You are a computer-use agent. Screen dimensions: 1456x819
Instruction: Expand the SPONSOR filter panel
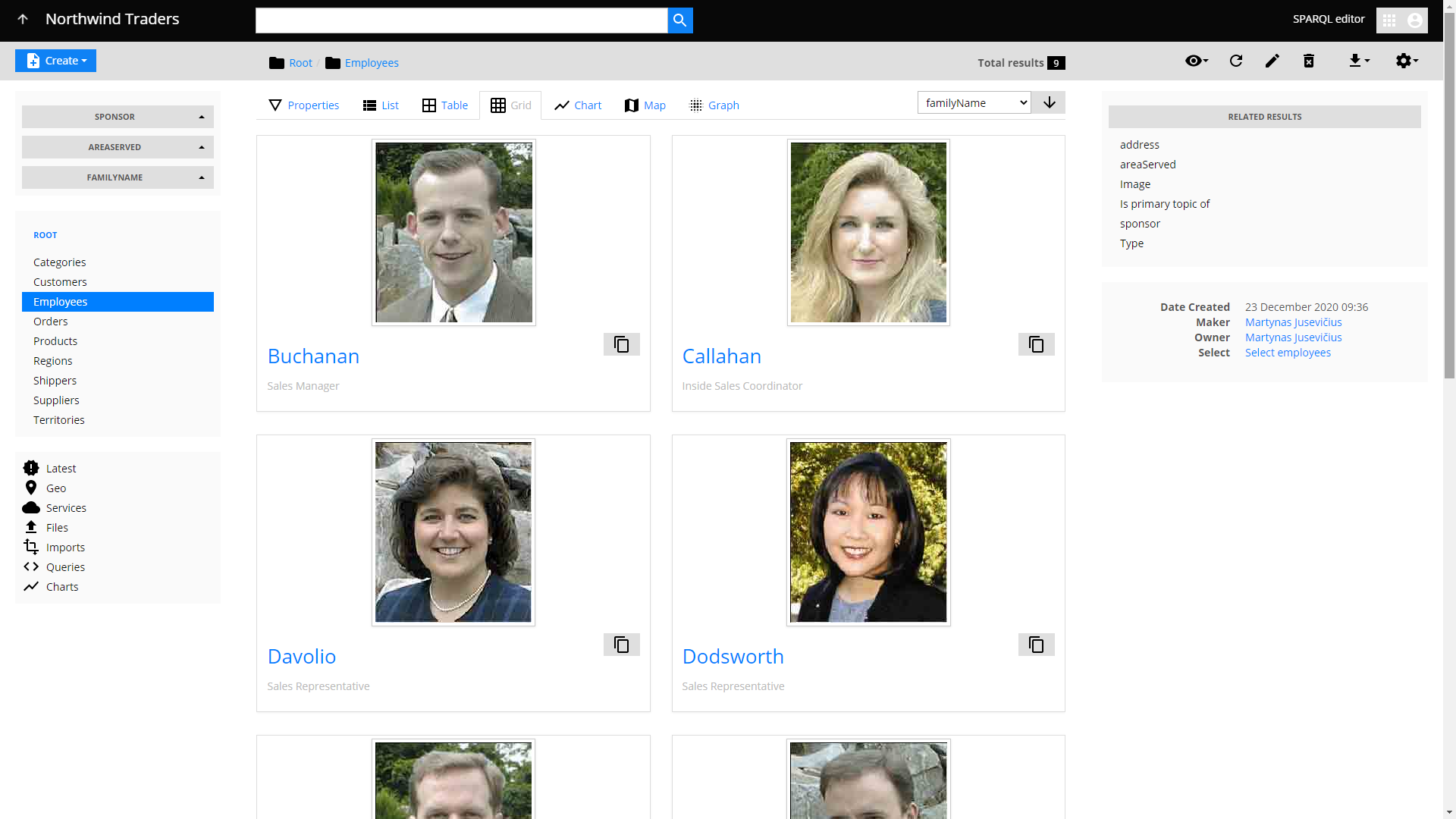(118, 117)
